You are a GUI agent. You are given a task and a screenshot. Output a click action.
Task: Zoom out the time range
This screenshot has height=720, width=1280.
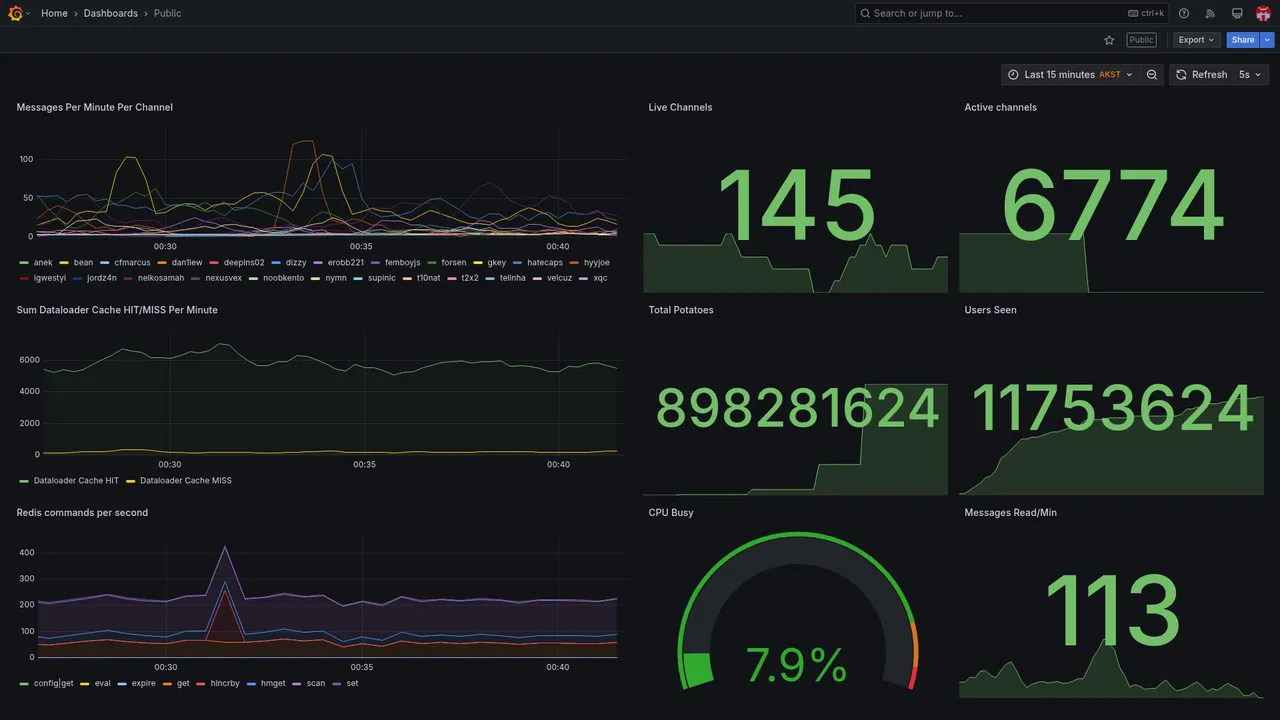coord(1152,75)
